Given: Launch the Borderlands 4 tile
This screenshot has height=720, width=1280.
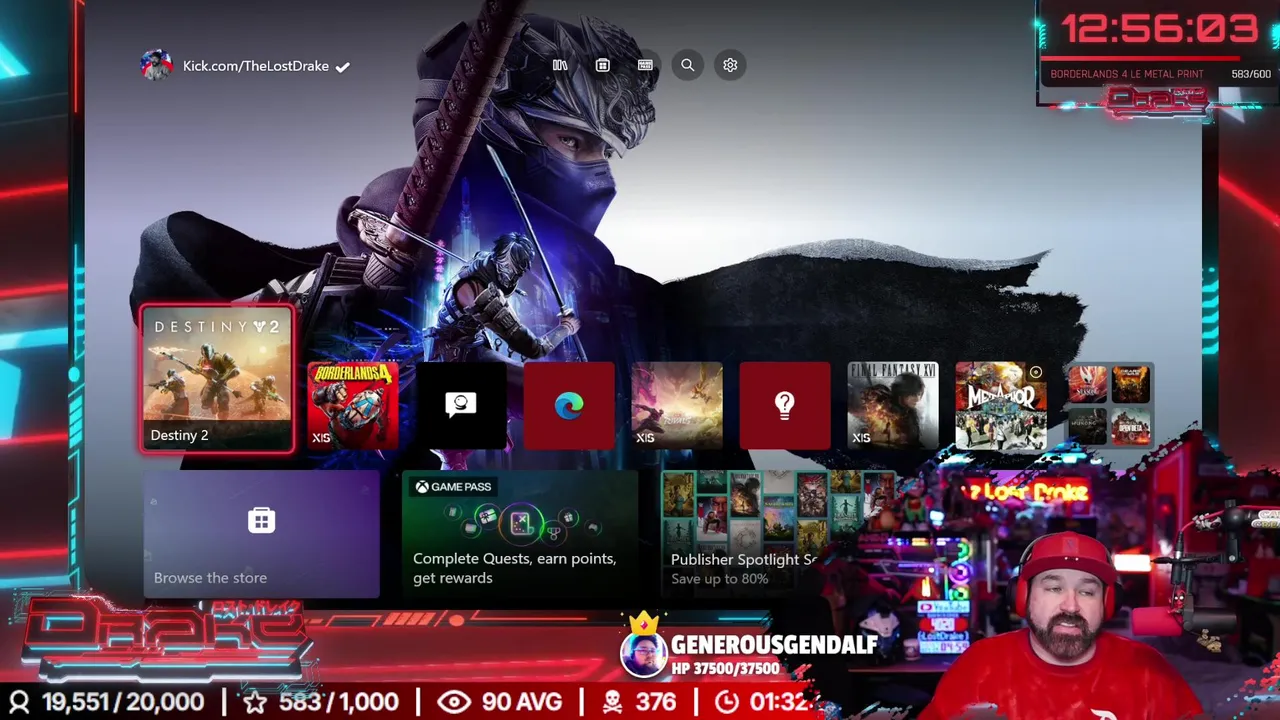Looking at the screenshot, I should pyautogui.click(x=353, y=406).
